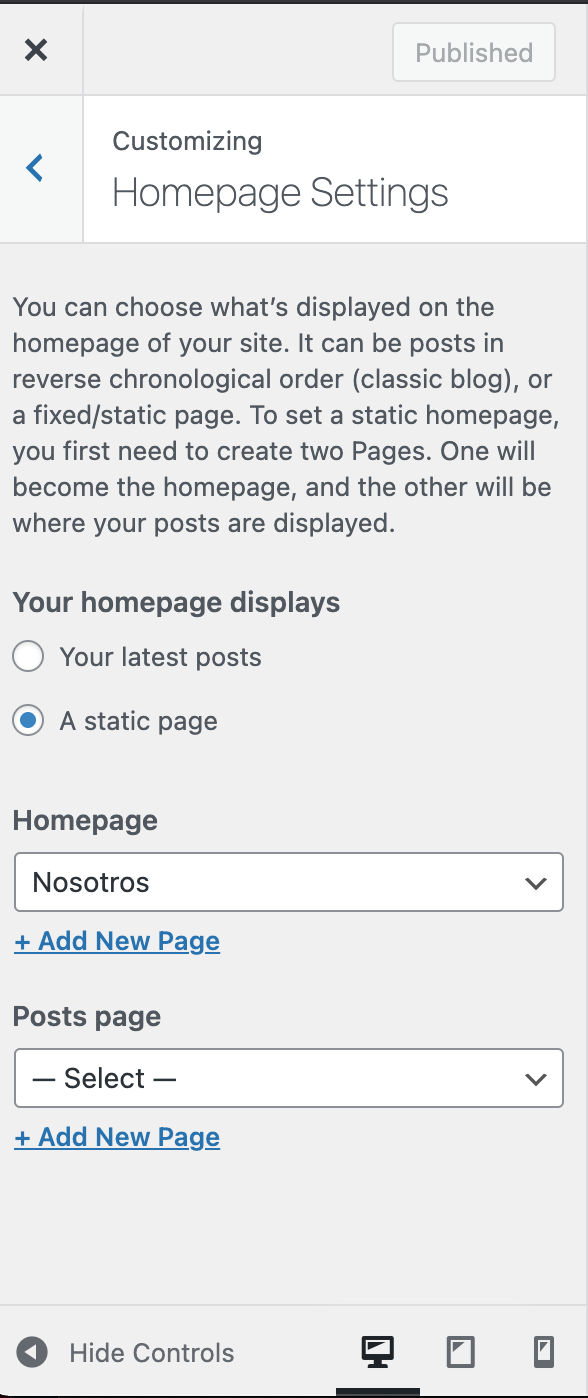
Task: Click the 'Your latest posts' label text
Action: point(160,657)
